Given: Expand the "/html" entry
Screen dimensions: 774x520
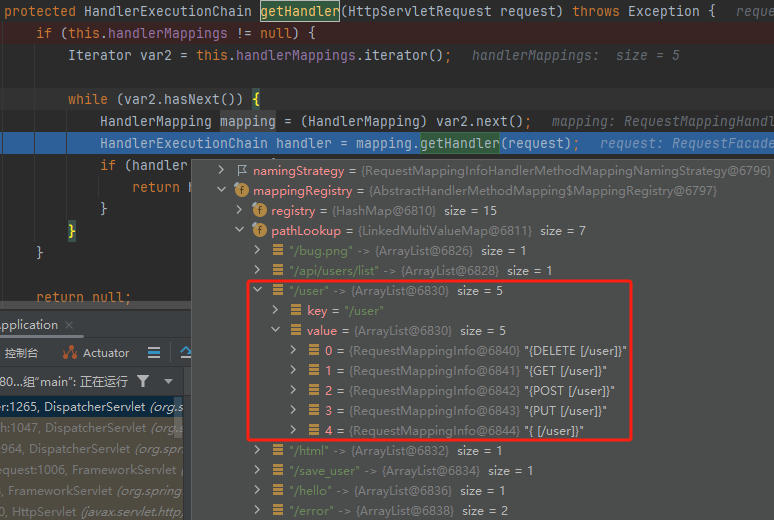Looking at the screenshot, I should coord(257,450).
